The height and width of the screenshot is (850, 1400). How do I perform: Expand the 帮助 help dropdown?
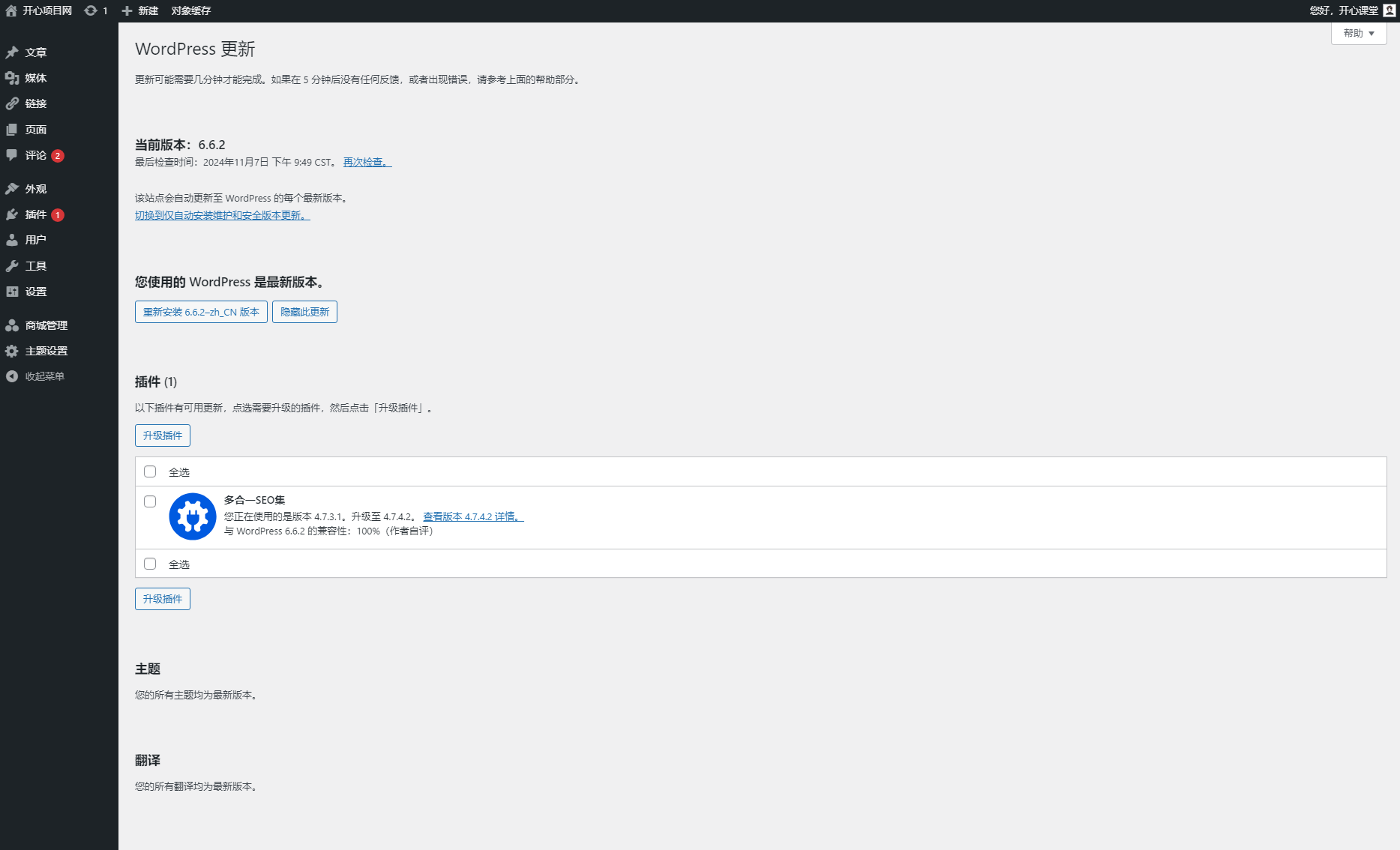(1358, 33)
